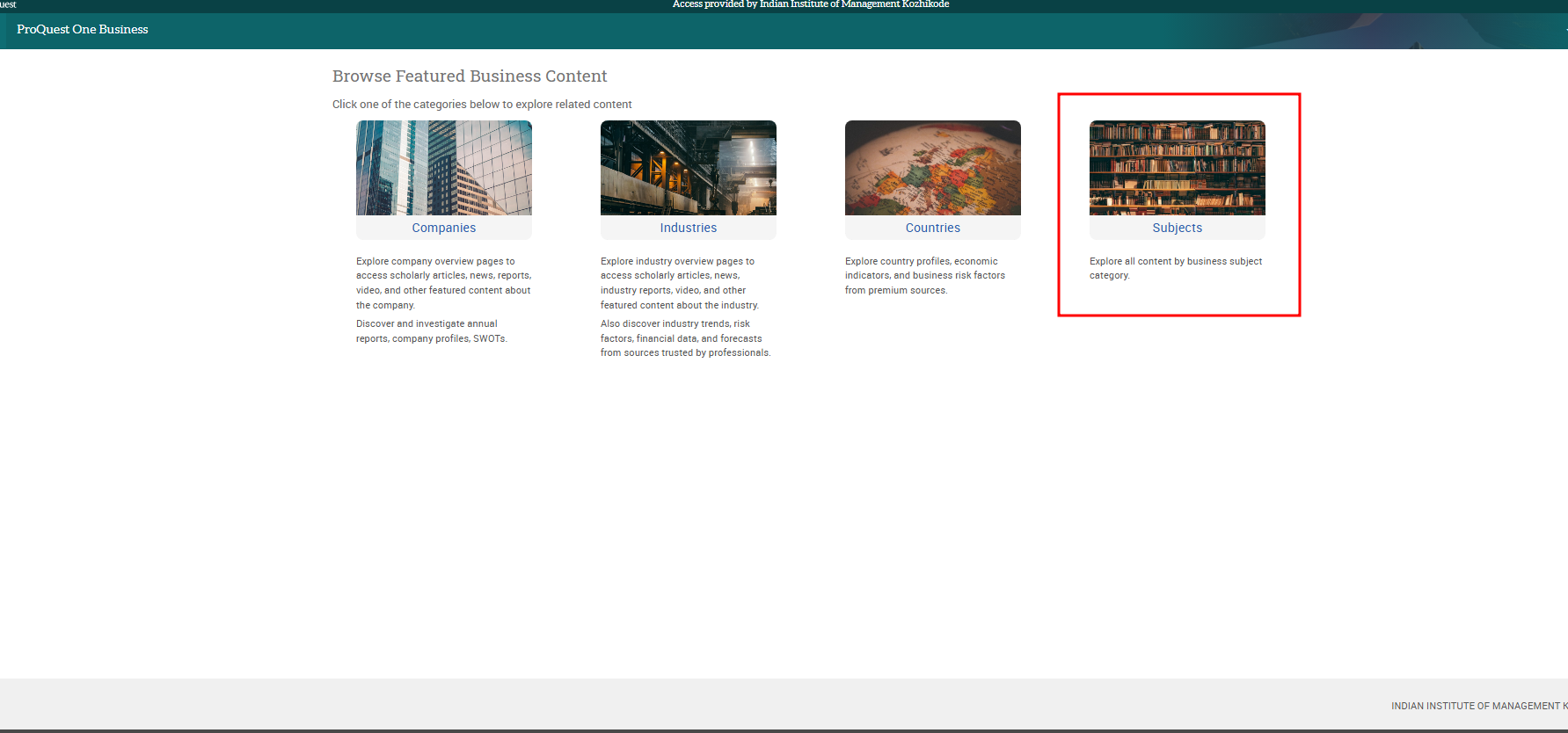The height and width of the screenshot is (733, 1568).
Task: Open the Countries globe thumbnail
Action: [x=932, y=168]
